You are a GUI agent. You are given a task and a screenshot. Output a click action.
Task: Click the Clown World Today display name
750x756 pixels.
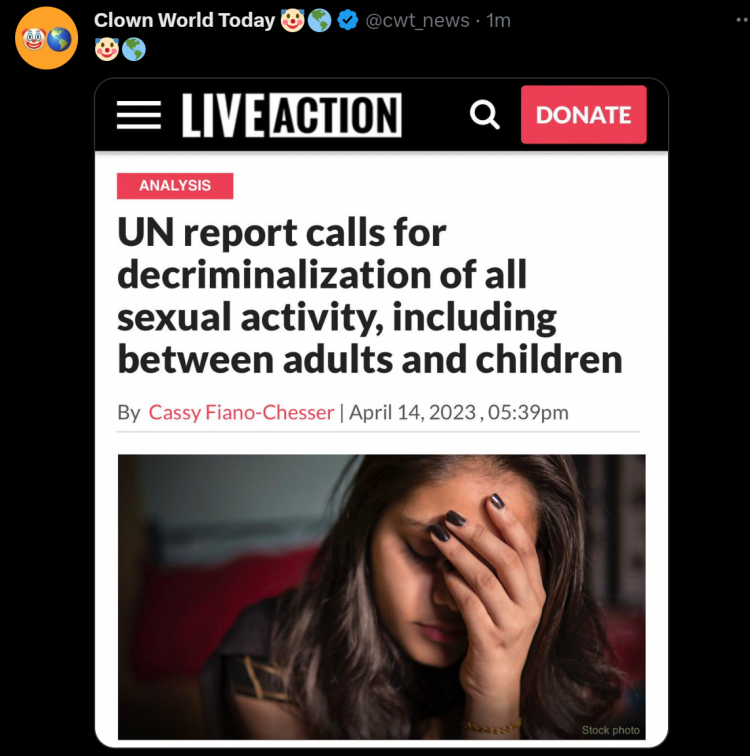coord(184,20)
